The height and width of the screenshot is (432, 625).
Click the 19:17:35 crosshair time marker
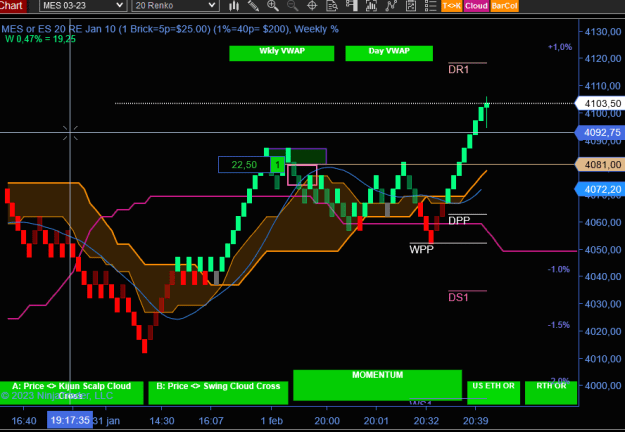(70, 420)
